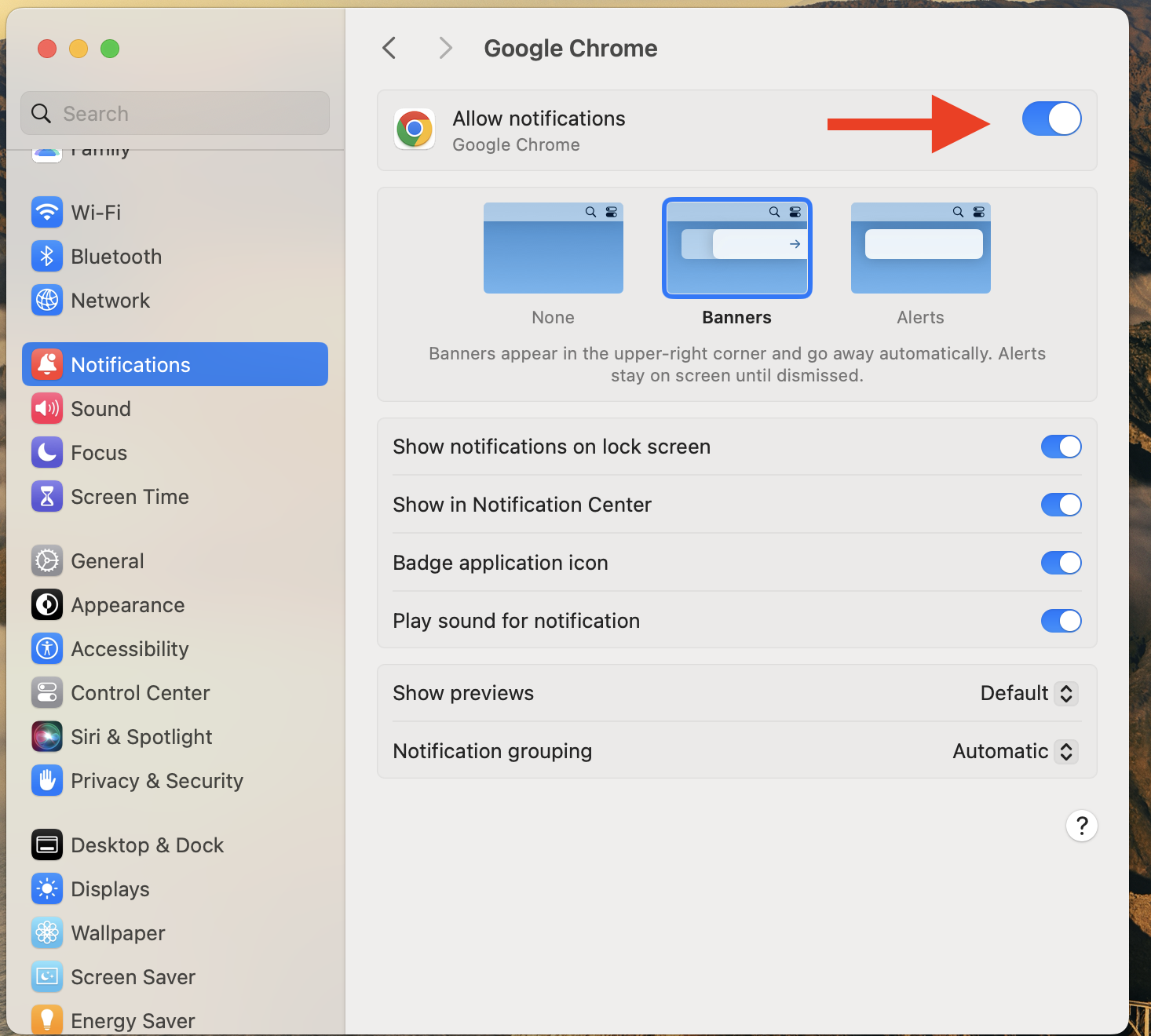This screenshot has width=1151, height=1036.
Task: Click the Desktop & Dock sidebar label
Action: coord(147,845)
